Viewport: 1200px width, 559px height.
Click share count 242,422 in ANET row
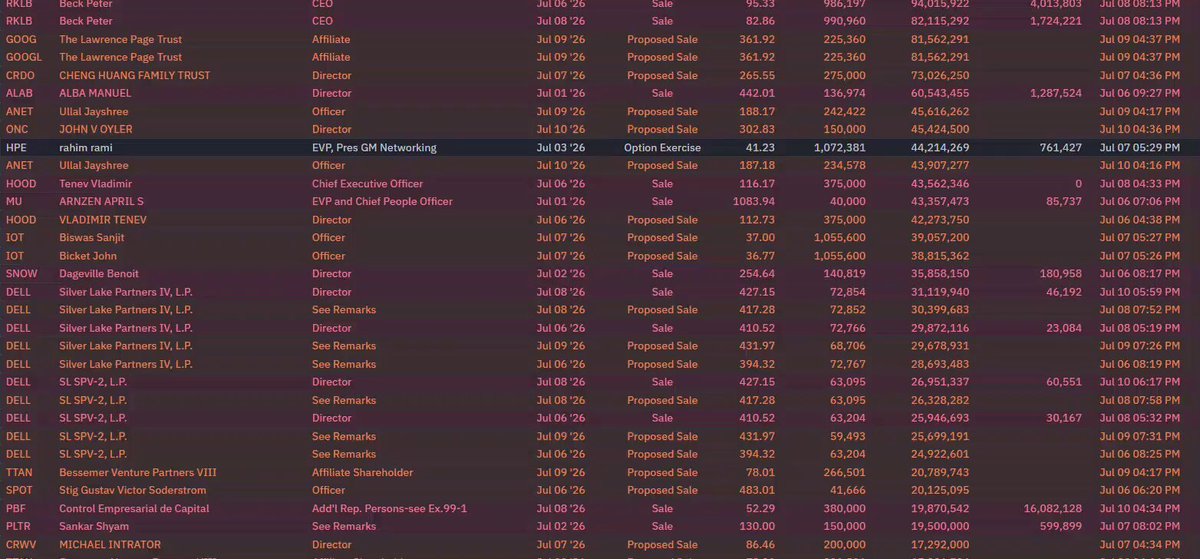pos(844,111)
